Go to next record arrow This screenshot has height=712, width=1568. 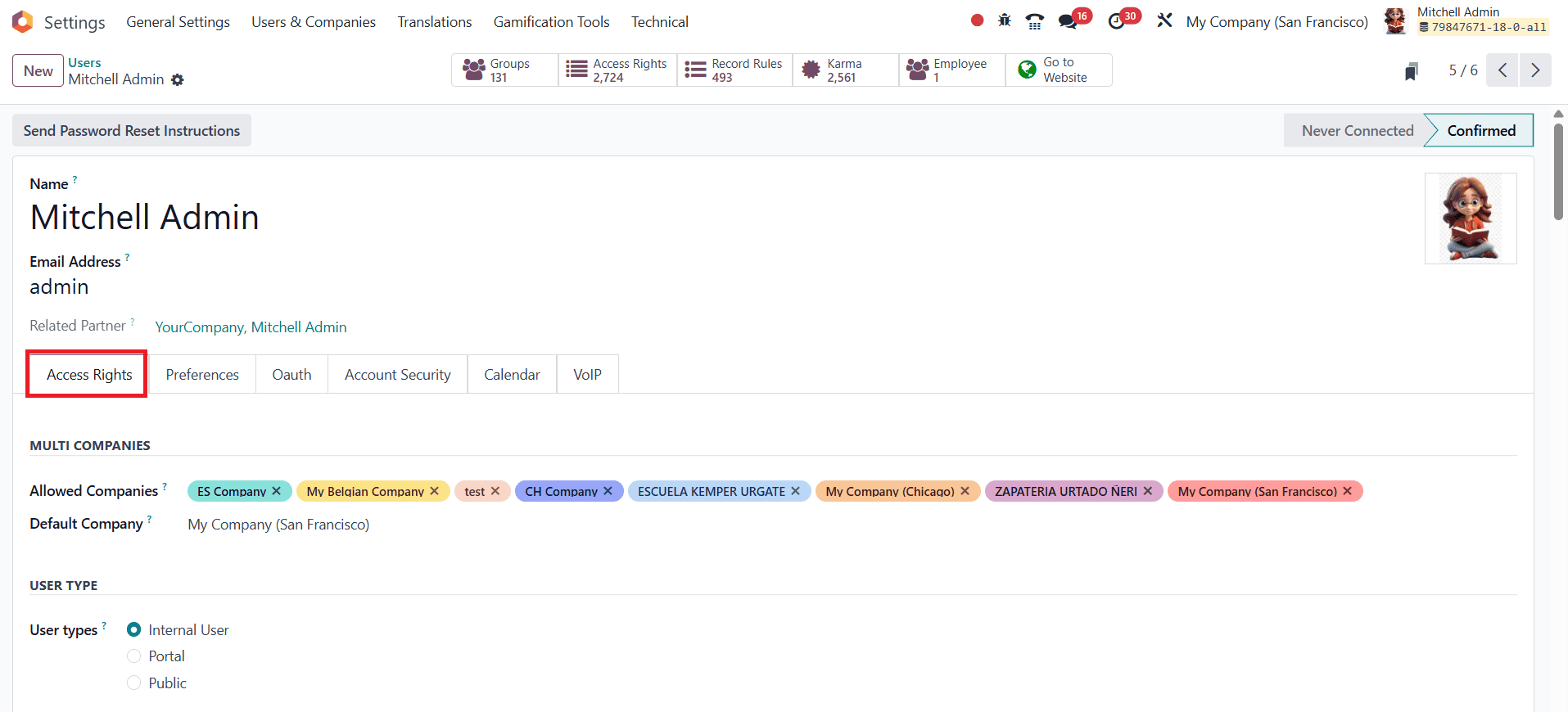1535,70
